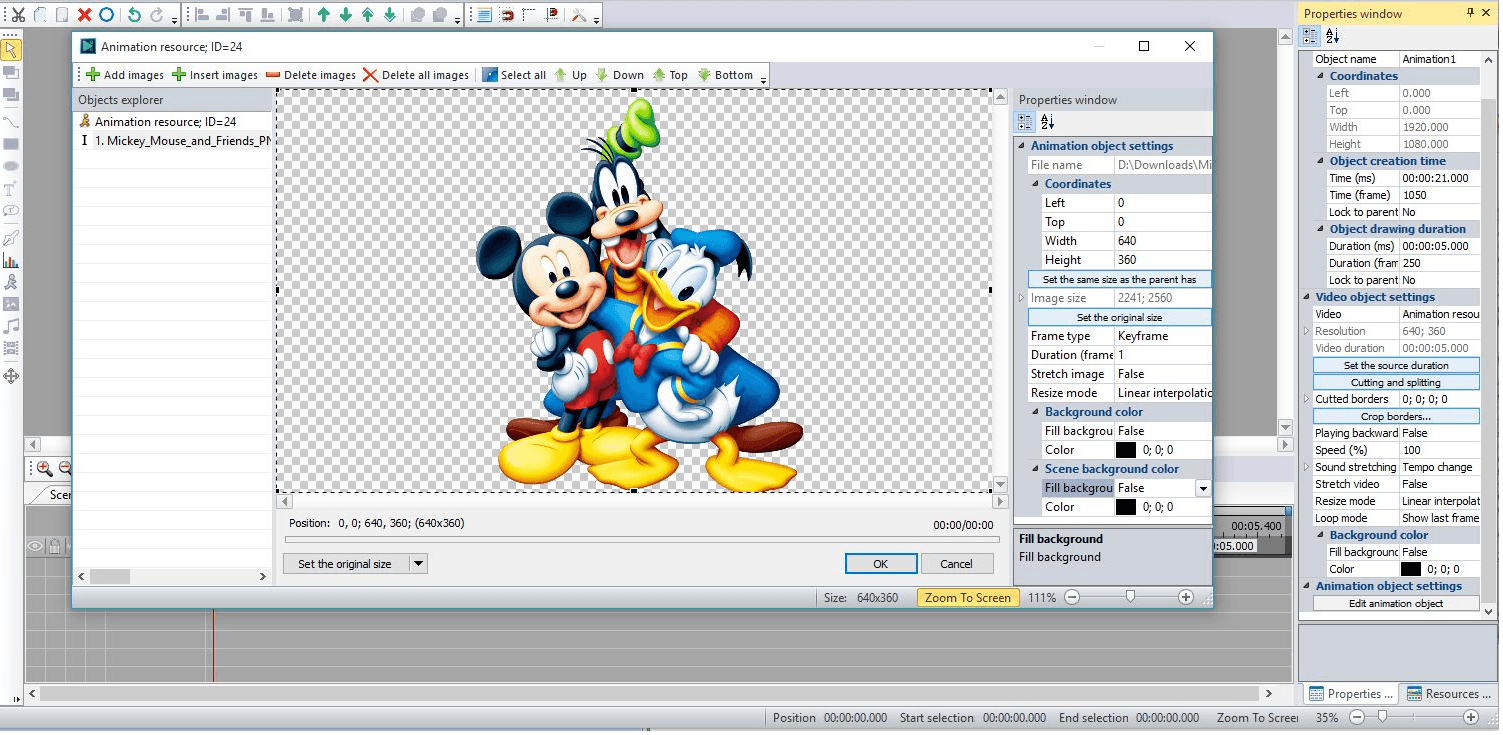
Task: Click the Insert images toolbar button
Action: point(215,75)
